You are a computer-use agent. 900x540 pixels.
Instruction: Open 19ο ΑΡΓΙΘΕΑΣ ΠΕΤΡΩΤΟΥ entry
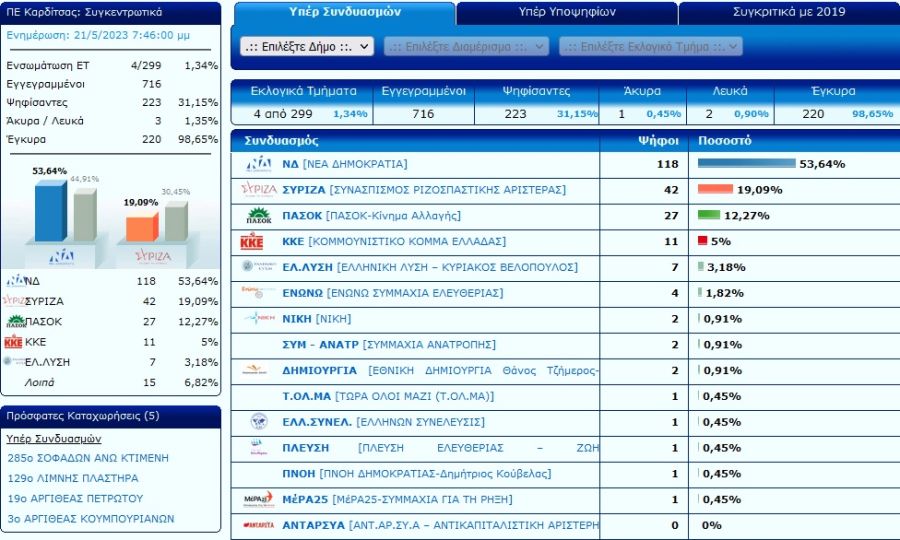75,498
